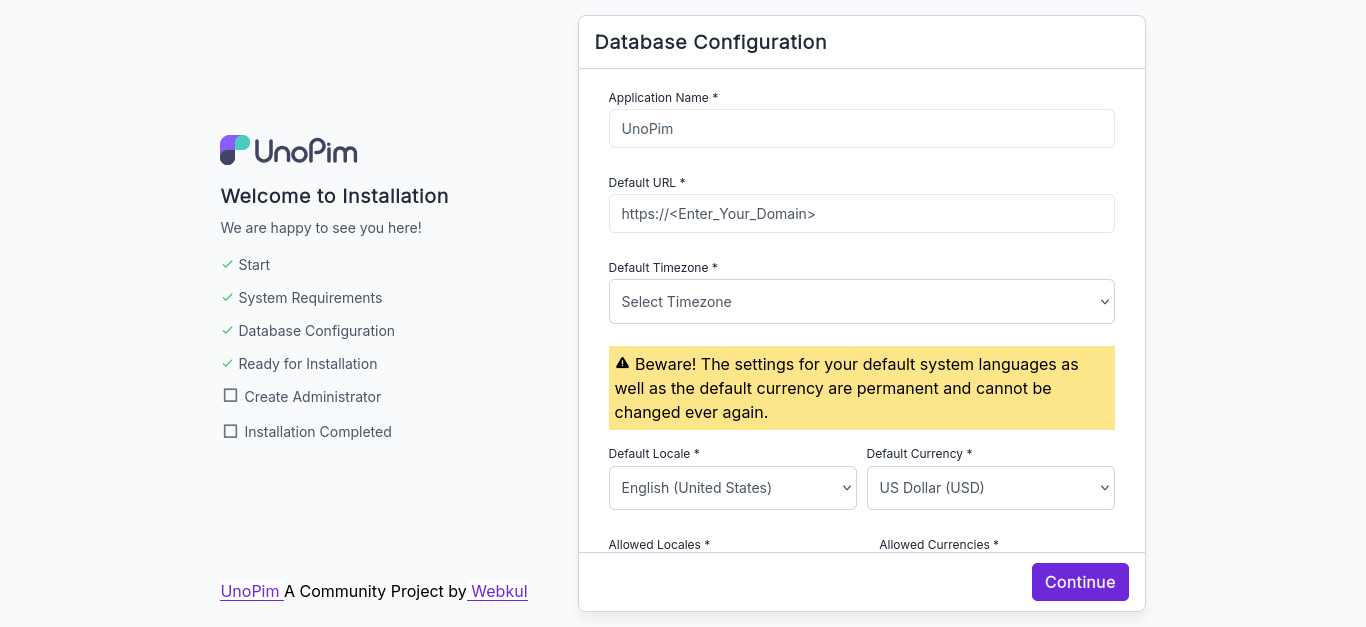Click the Continue button
The height and width of the screenshot is (627, 1366).
click(x=1080, y=582)
